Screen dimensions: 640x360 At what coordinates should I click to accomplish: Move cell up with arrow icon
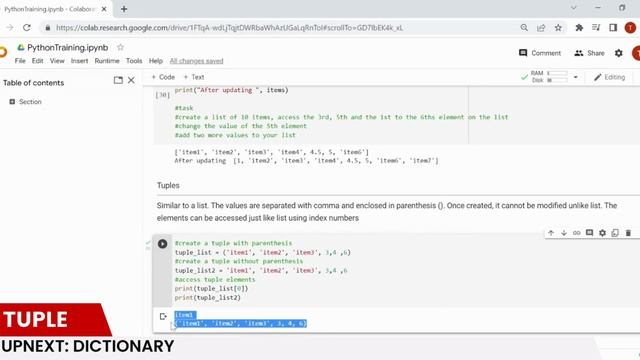pos(551,233)
